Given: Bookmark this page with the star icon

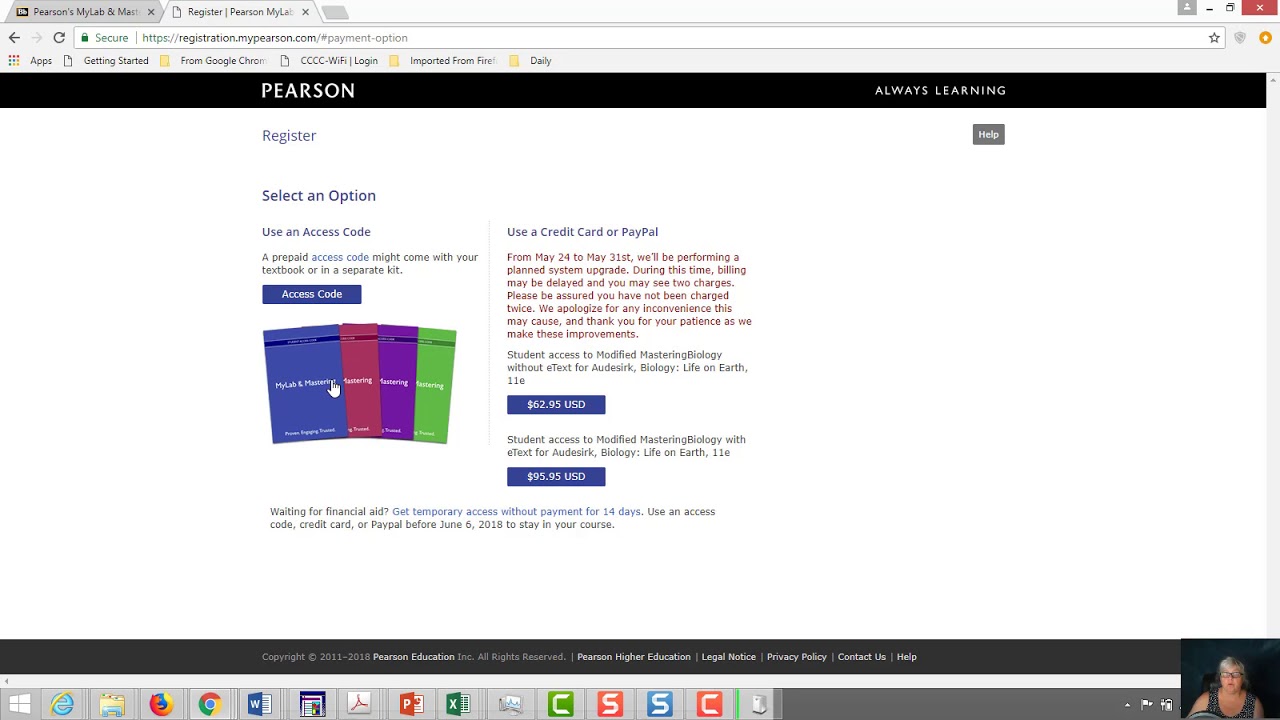Looking at the screenshot, I should pos(1214,38).
